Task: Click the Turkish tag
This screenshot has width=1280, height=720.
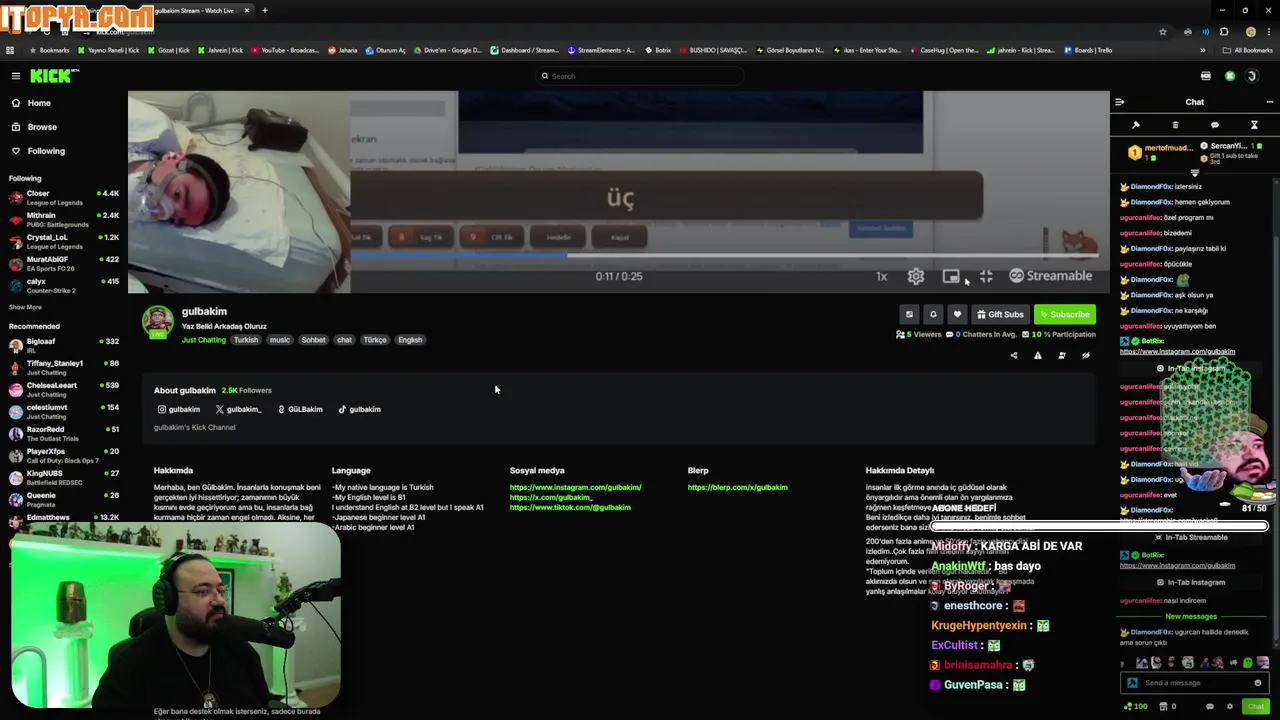Action: pyautogui.click(x=246, y=340)
